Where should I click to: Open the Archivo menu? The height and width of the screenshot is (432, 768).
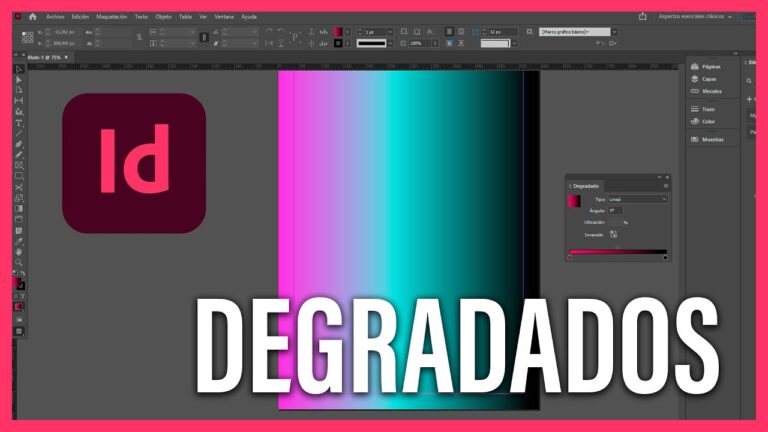[55, 17]
